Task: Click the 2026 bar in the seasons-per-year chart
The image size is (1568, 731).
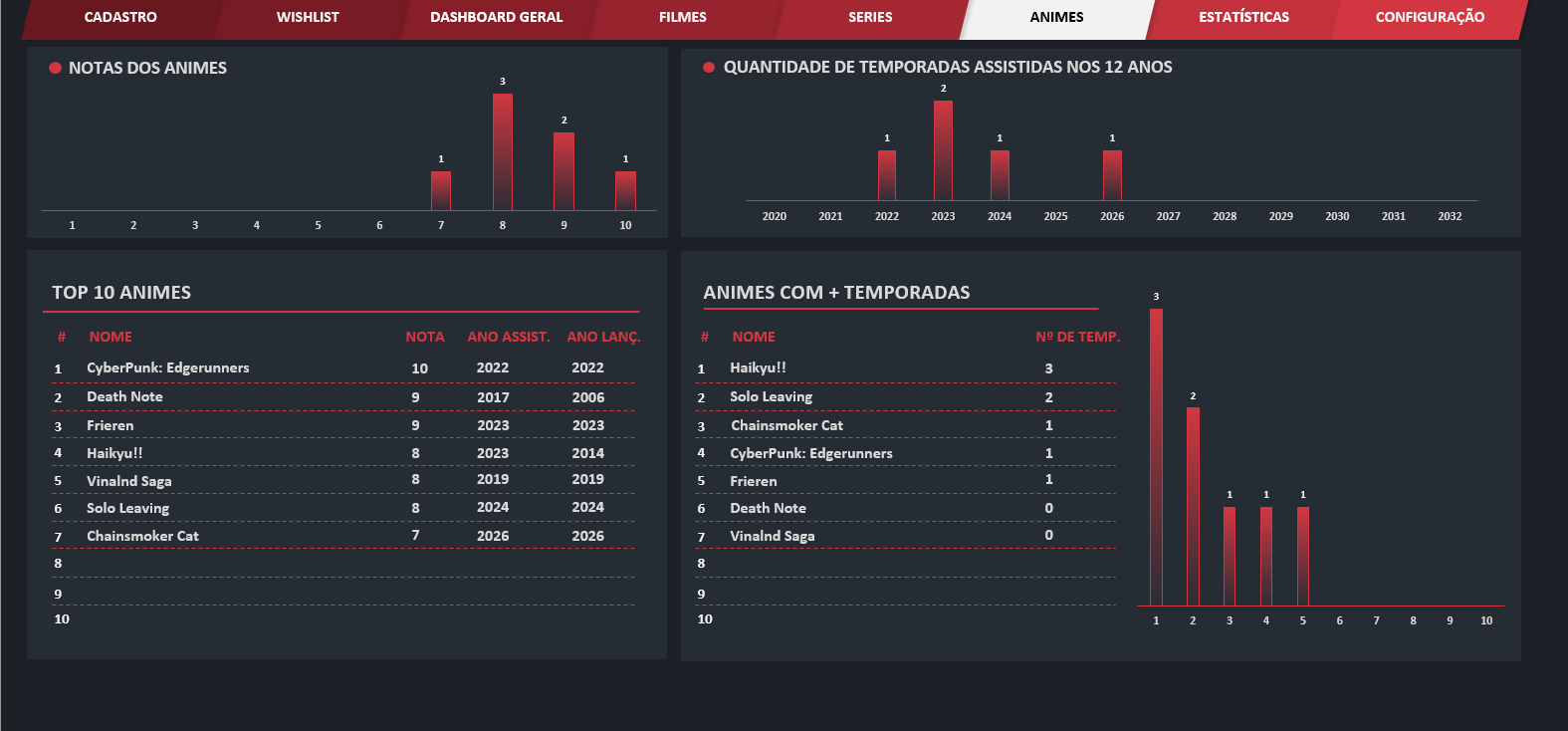Action: pos(1112,175)
